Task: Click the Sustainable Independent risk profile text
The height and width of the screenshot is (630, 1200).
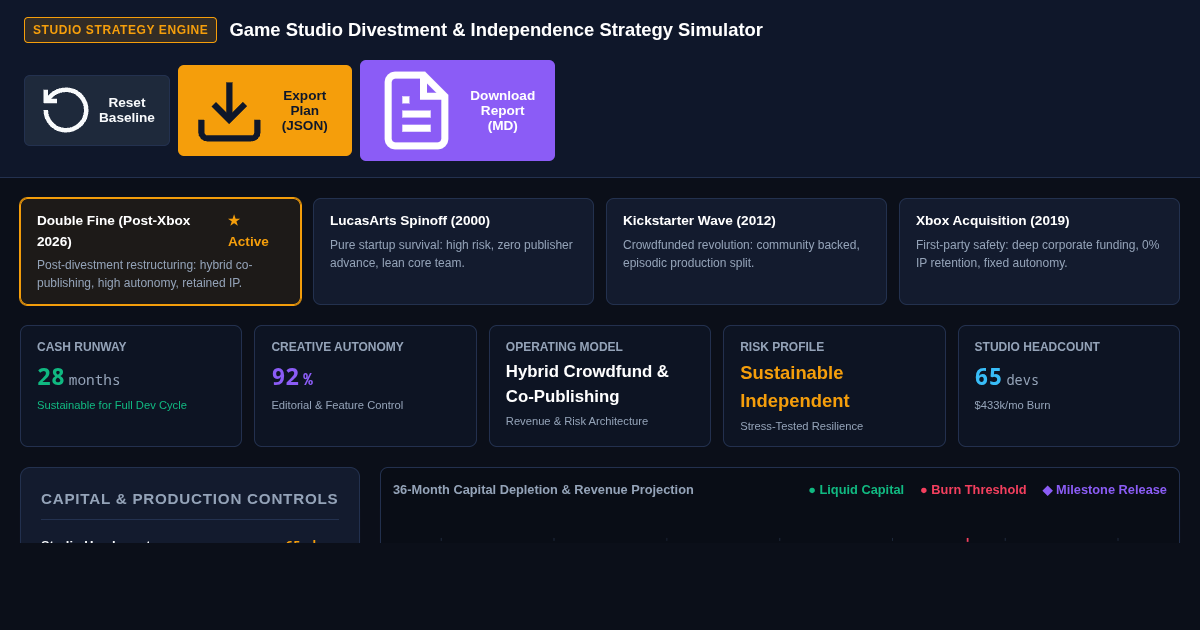Action: coord(795,387)
